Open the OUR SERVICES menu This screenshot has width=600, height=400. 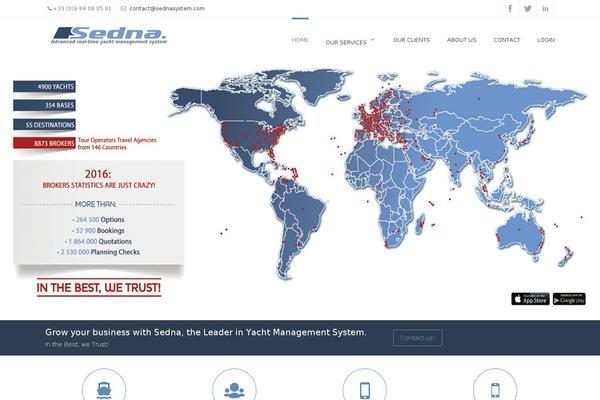346,42
